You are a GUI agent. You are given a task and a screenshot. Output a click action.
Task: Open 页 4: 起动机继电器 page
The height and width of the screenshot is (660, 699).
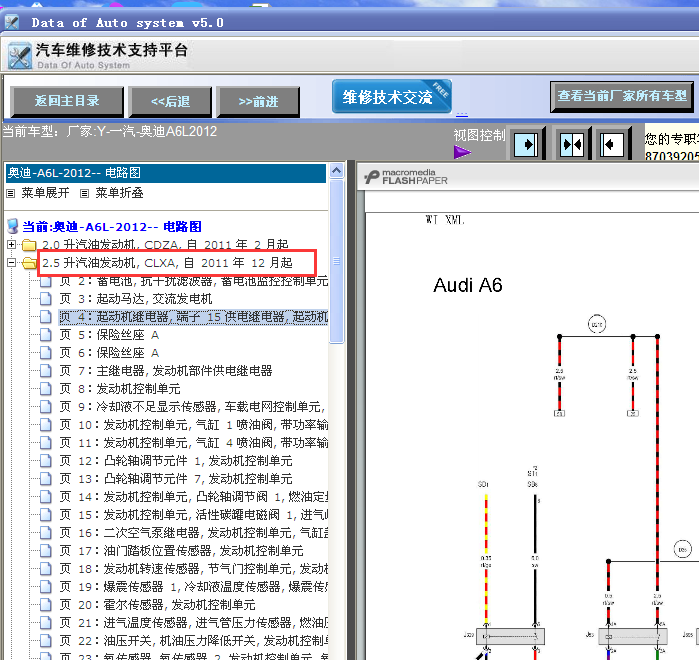click(193, 317)
